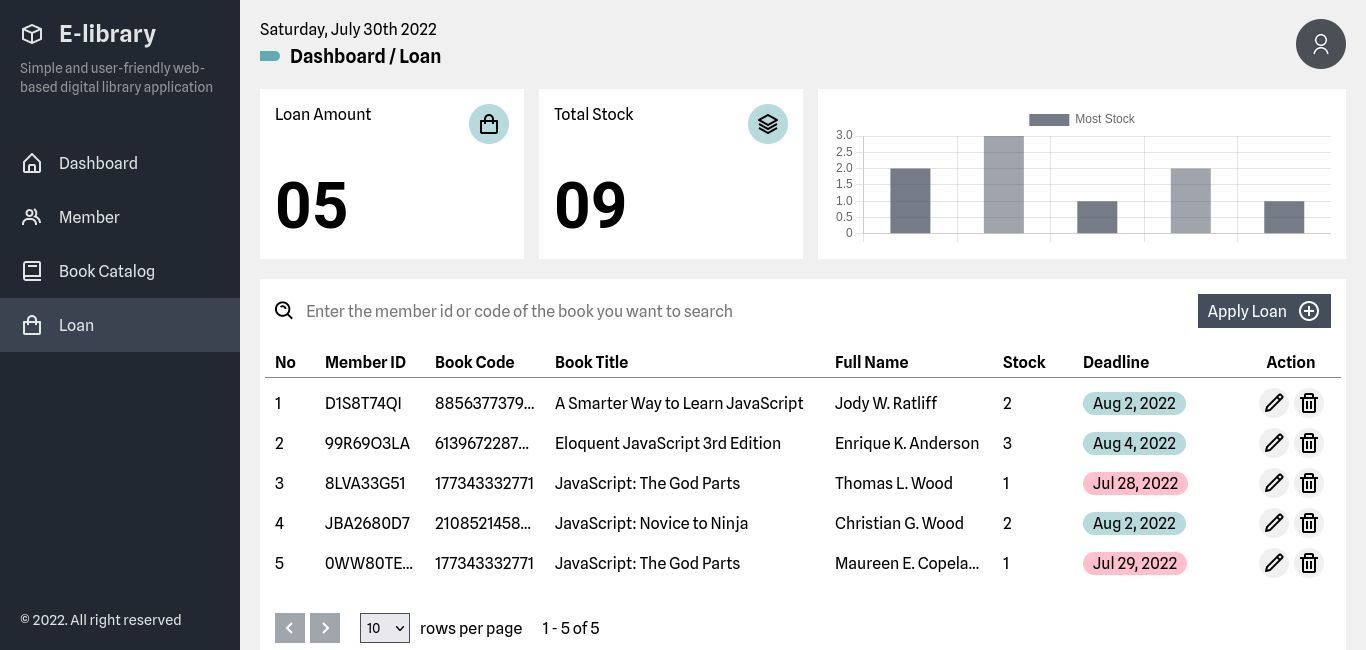Click the Loan Amount shopping bag icon

pyautogui.click(x=489, y=124)
